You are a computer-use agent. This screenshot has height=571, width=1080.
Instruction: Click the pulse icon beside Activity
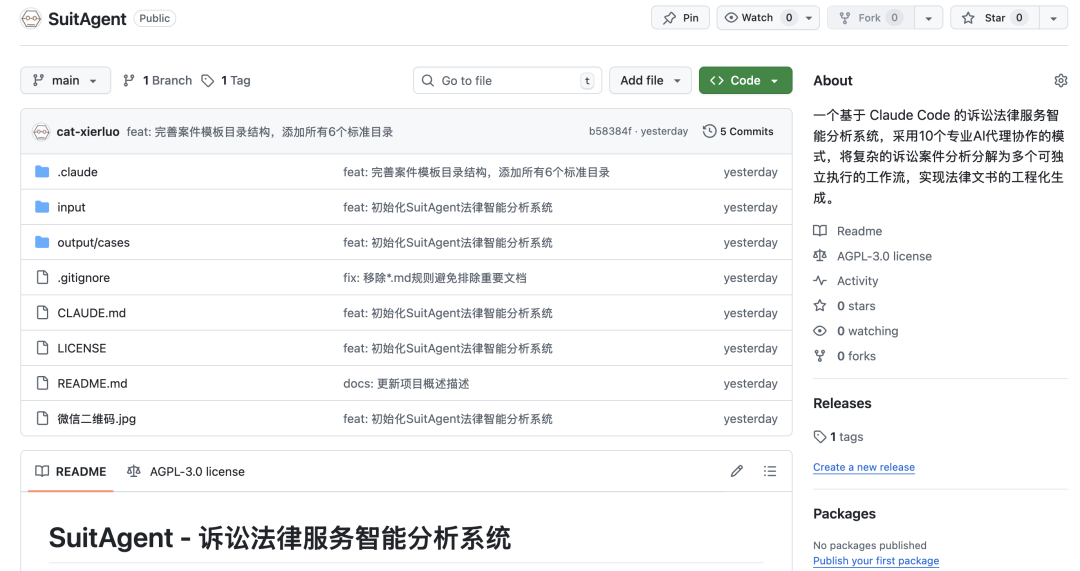pyautogui.click(x=820, y=280)
